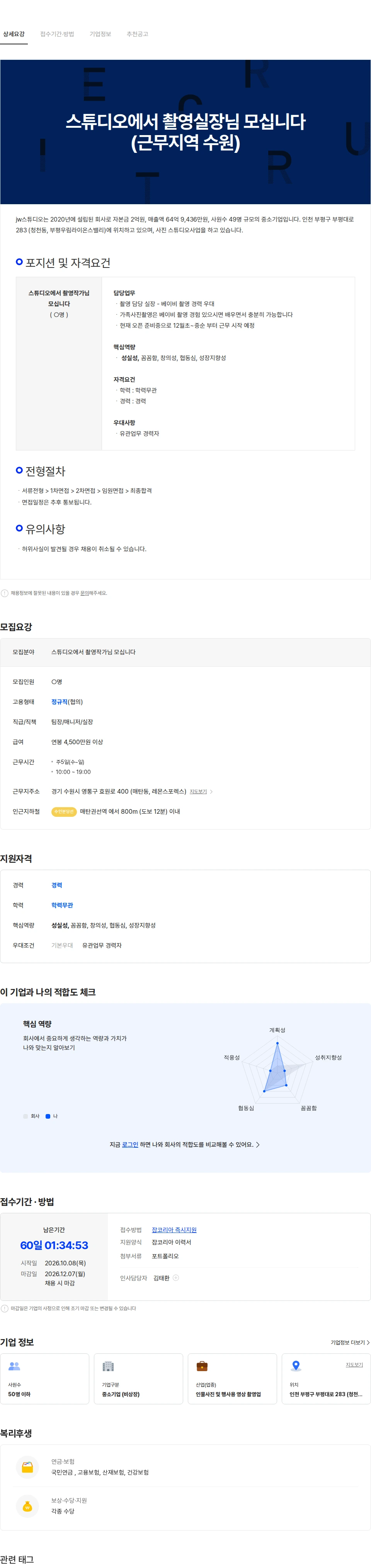The height and width of the screenshot is (1568, 371).
Task: Click the 연금·보험 benefits icon
Action: (x=27, y=1466)
